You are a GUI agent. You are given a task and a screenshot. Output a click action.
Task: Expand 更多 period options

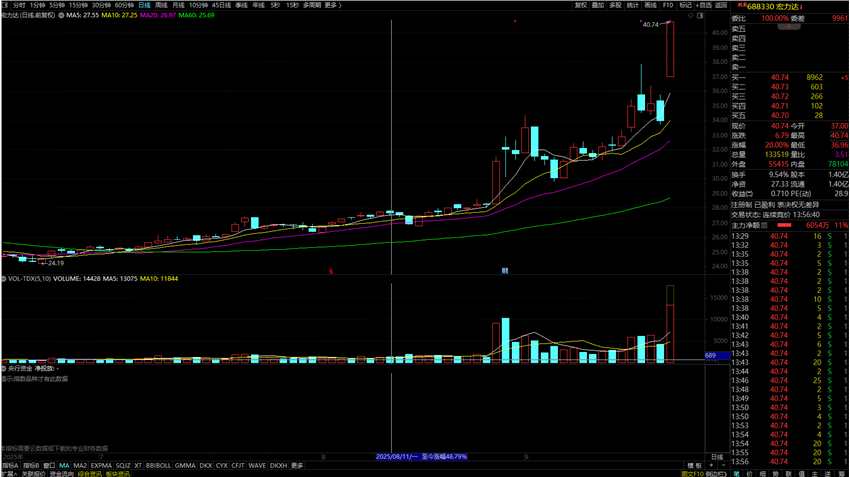tap(331, 5)
